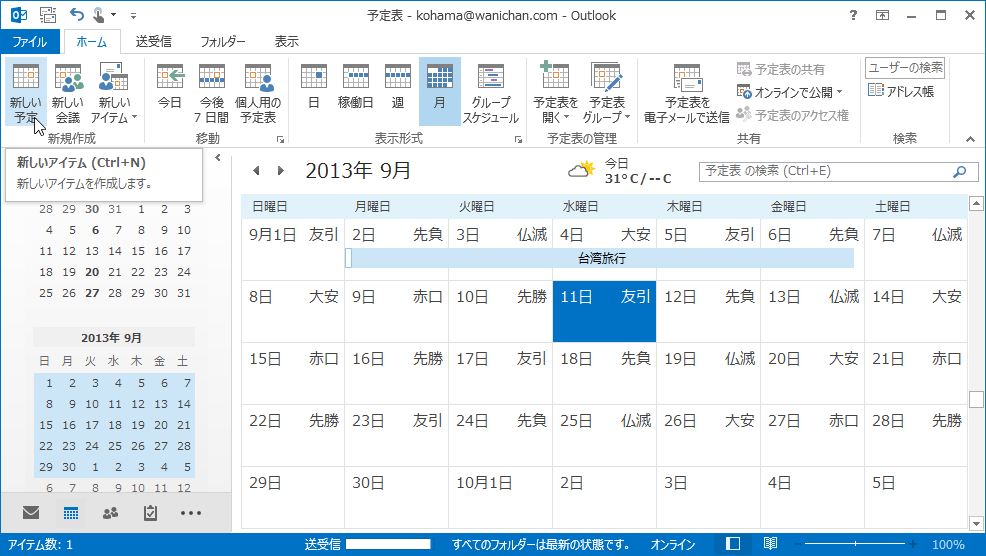The width and height of the screenshot is (986, 556).
Task: Select the 11日 友引 calendar cell
Action: pos(604,311)
